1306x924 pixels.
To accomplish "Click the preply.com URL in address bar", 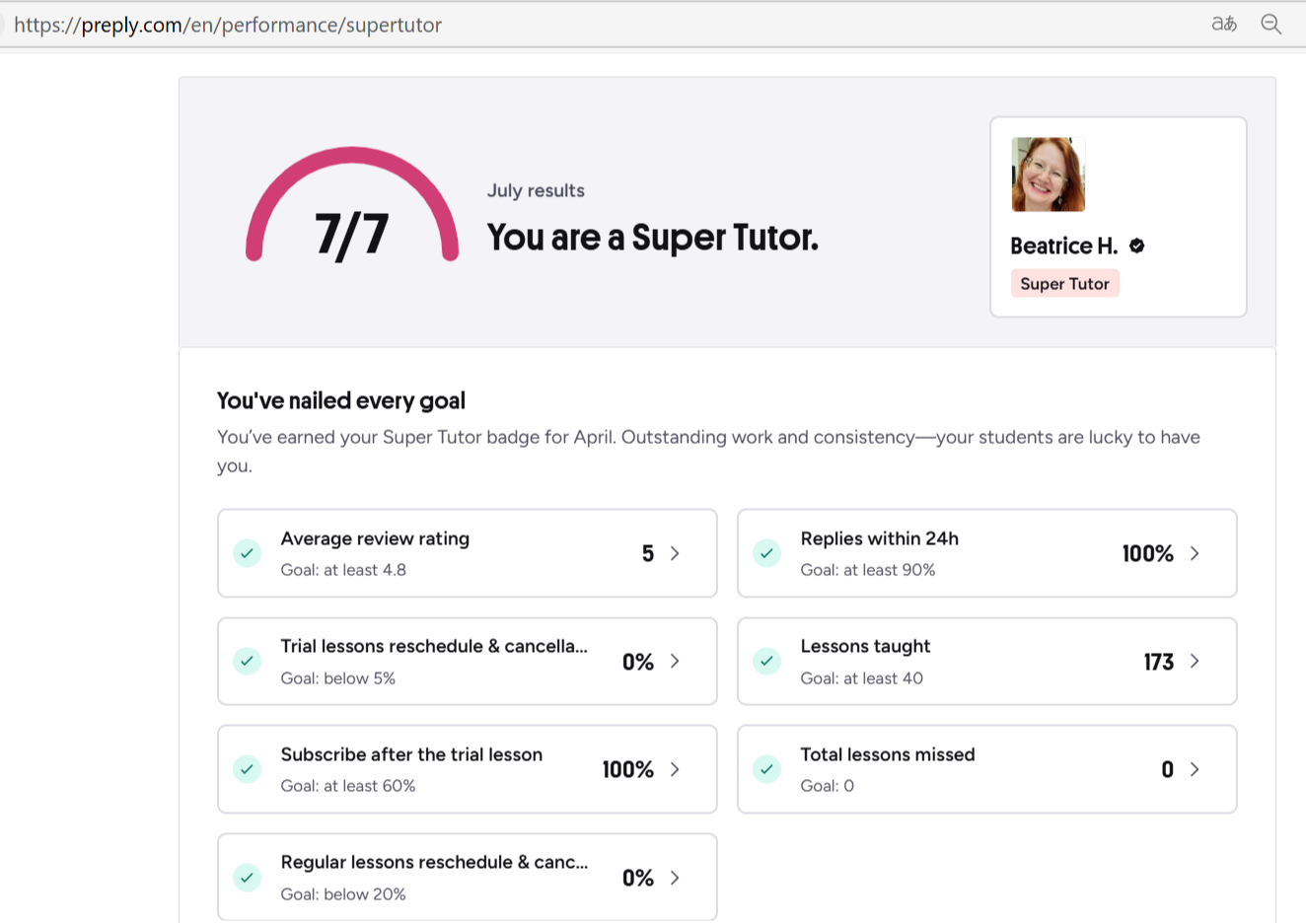I will click(x=228, y=25).
